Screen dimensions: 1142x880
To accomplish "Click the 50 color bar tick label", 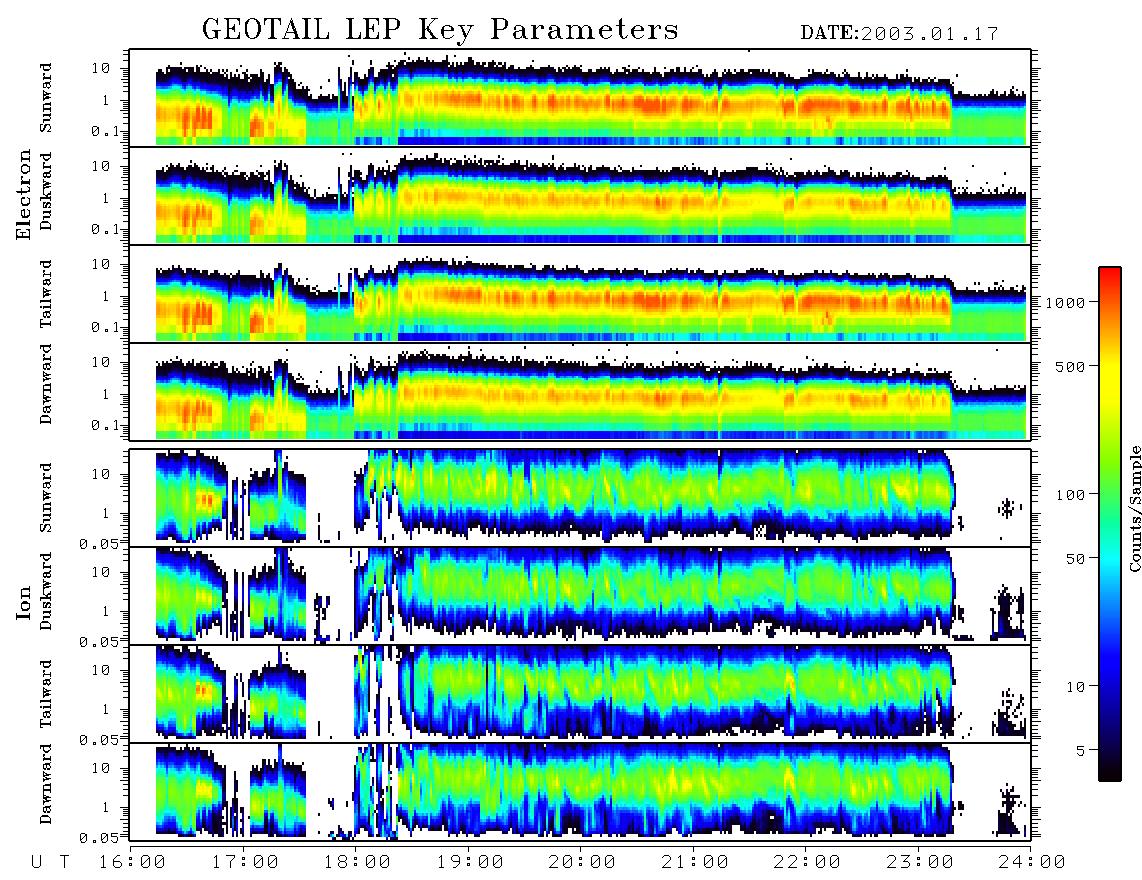I will [1075, 559].
